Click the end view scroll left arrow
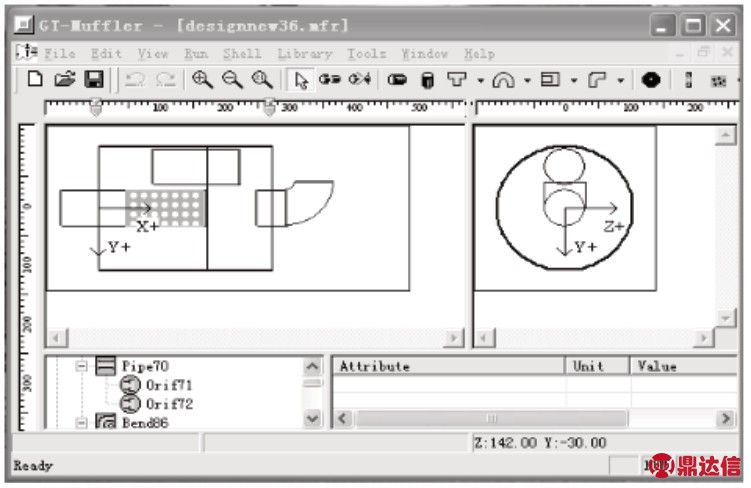The height and width of the screenshot is (488, 751). [x=485, y=338]
